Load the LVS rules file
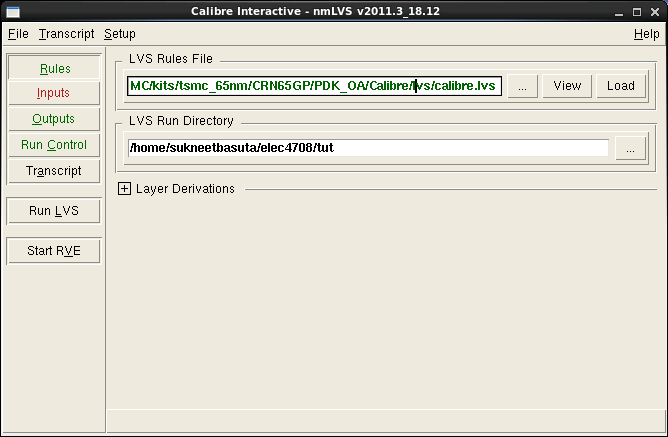668x437 pixels. pyautogui.click(x=621, y=86)
